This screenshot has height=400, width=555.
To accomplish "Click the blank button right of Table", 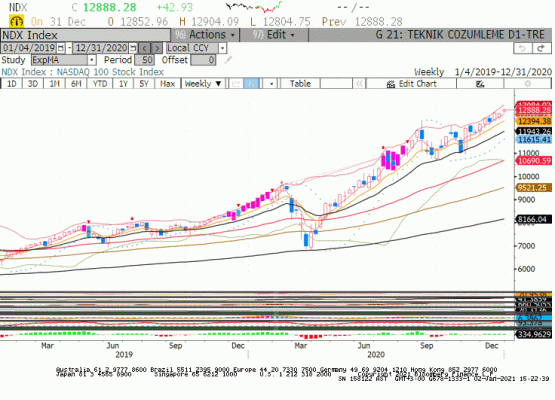I will tap(336, 84).
